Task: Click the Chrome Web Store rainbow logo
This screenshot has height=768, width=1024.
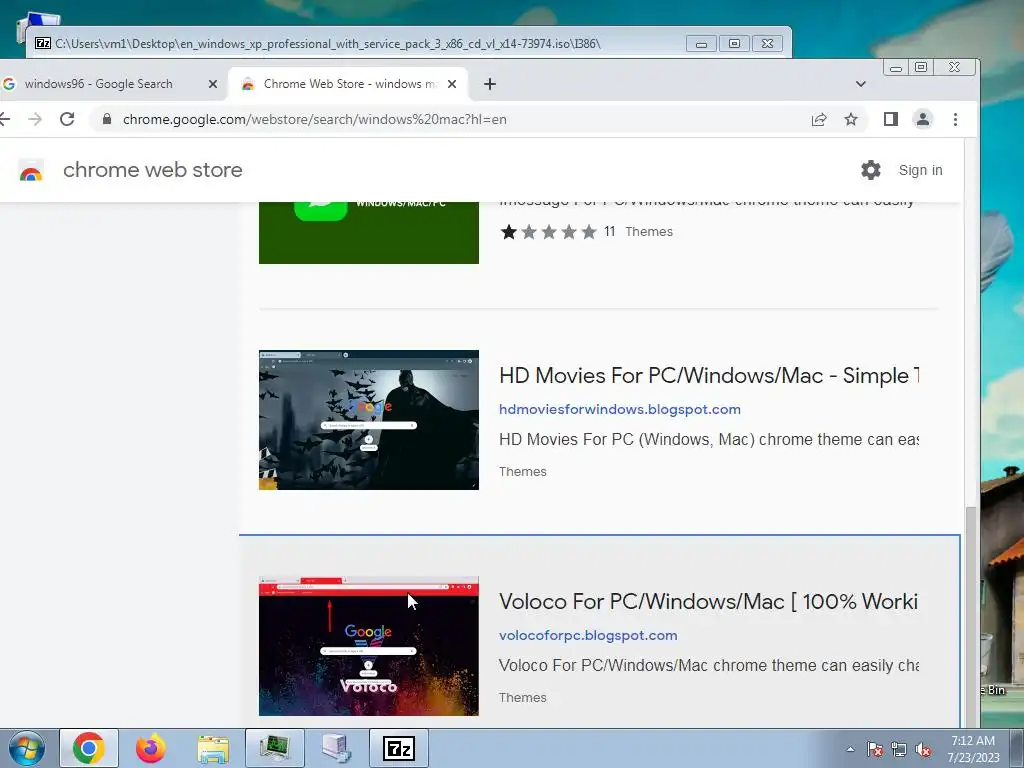Action: point(31,170)
